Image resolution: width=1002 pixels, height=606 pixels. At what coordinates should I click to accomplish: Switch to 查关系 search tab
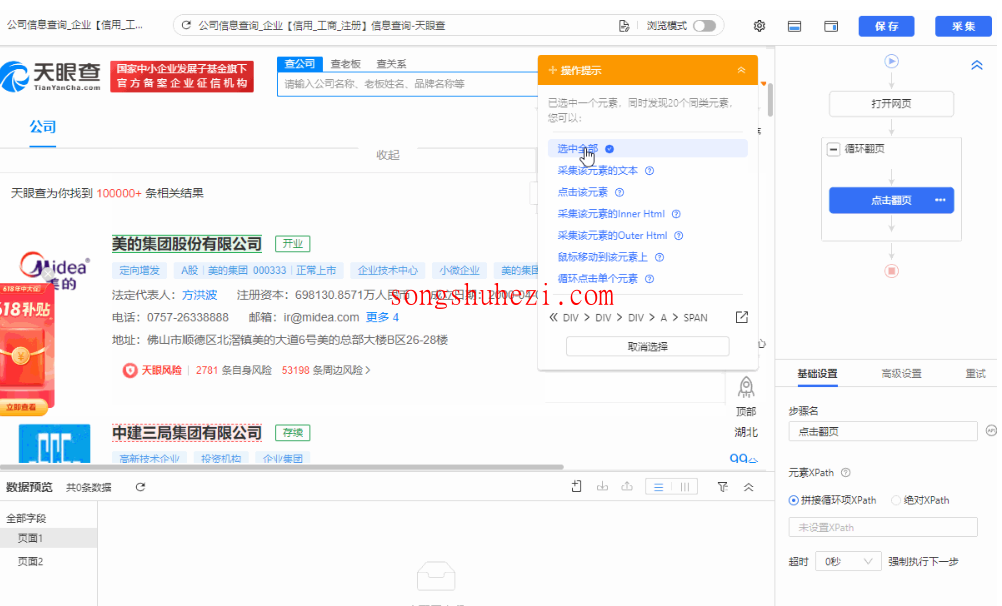(x=391, y=64)
